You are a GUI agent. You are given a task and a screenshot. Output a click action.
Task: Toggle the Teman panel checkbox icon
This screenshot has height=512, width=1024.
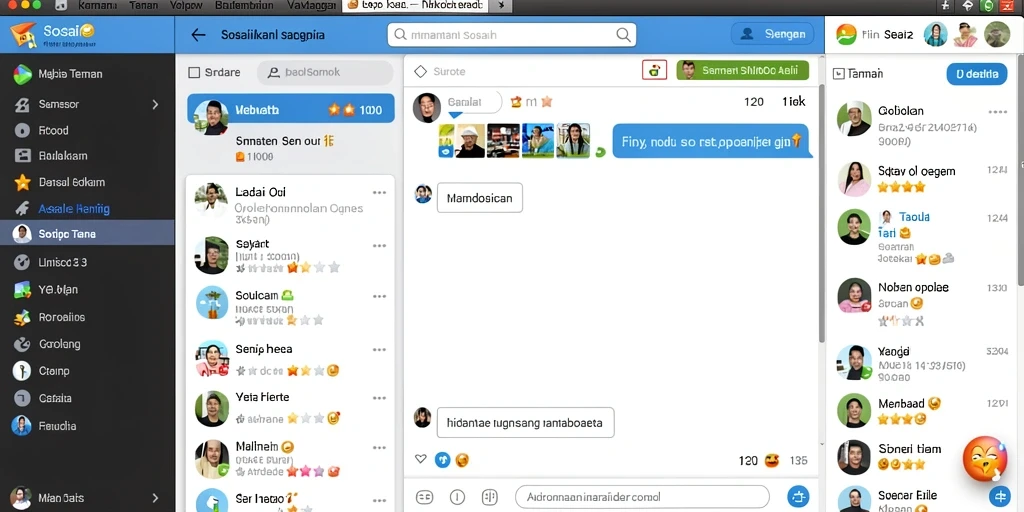click(838, 74)
